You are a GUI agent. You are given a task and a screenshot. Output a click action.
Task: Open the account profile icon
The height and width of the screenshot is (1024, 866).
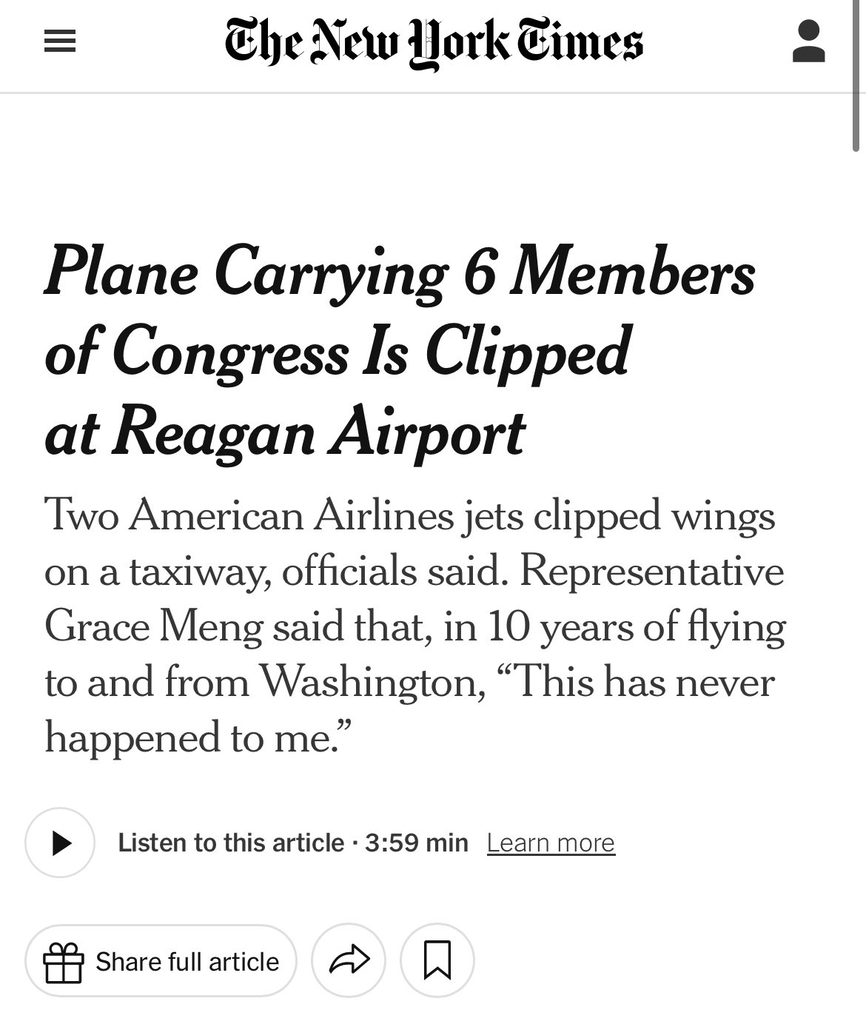click(809, 41)
